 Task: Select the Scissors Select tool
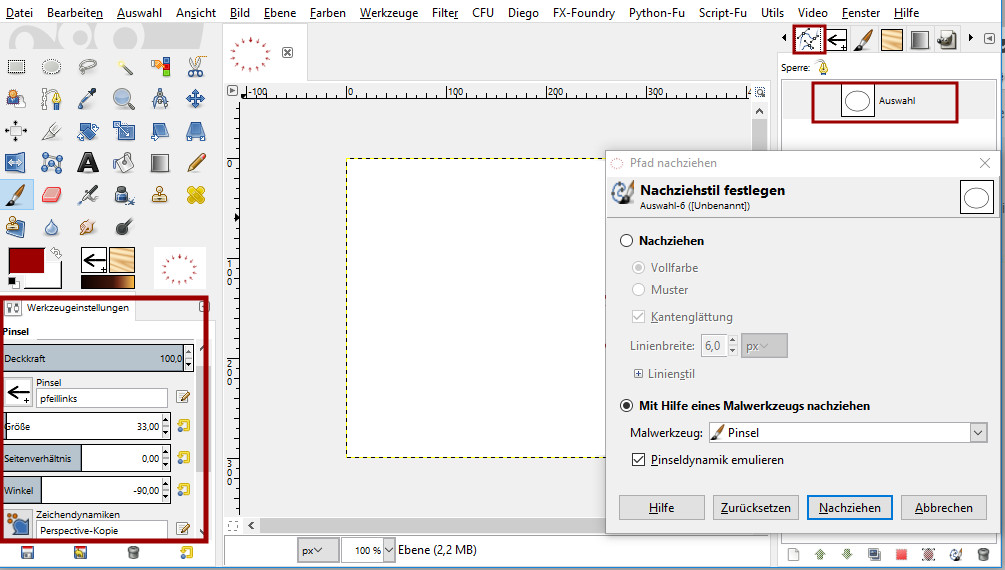click(x=195, y=66)
